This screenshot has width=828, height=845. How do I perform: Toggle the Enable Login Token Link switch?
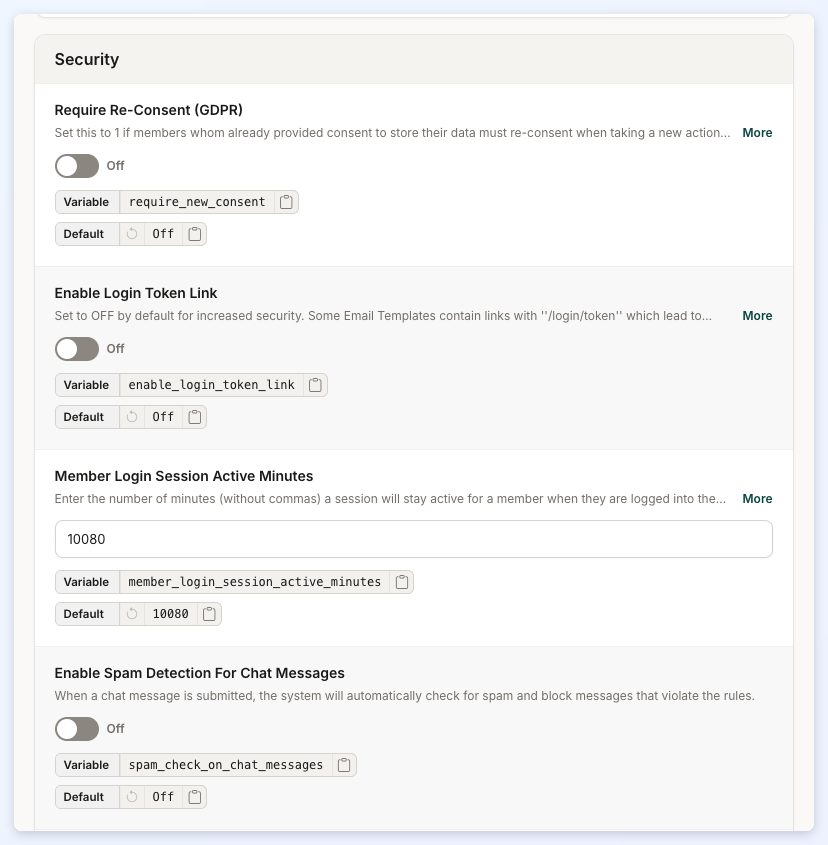point(77,349)
